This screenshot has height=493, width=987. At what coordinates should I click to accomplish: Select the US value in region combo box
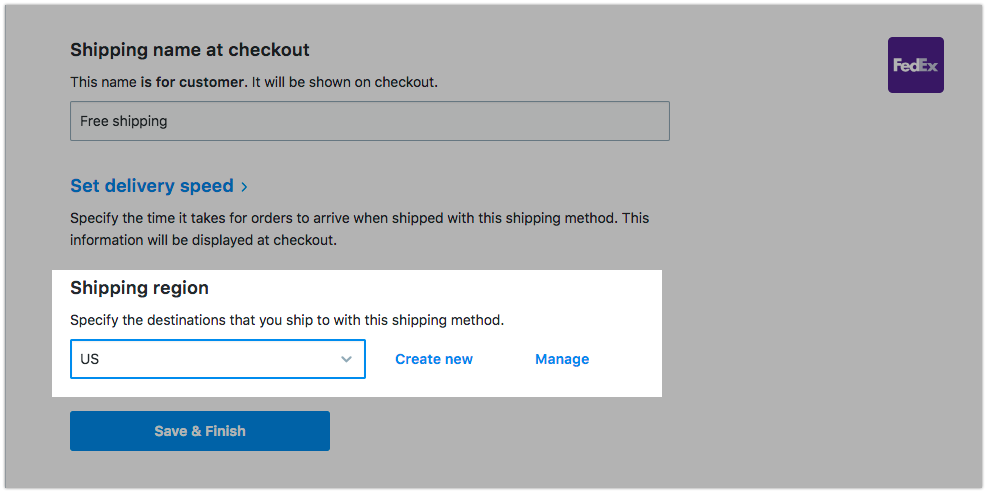pos(90,359)
